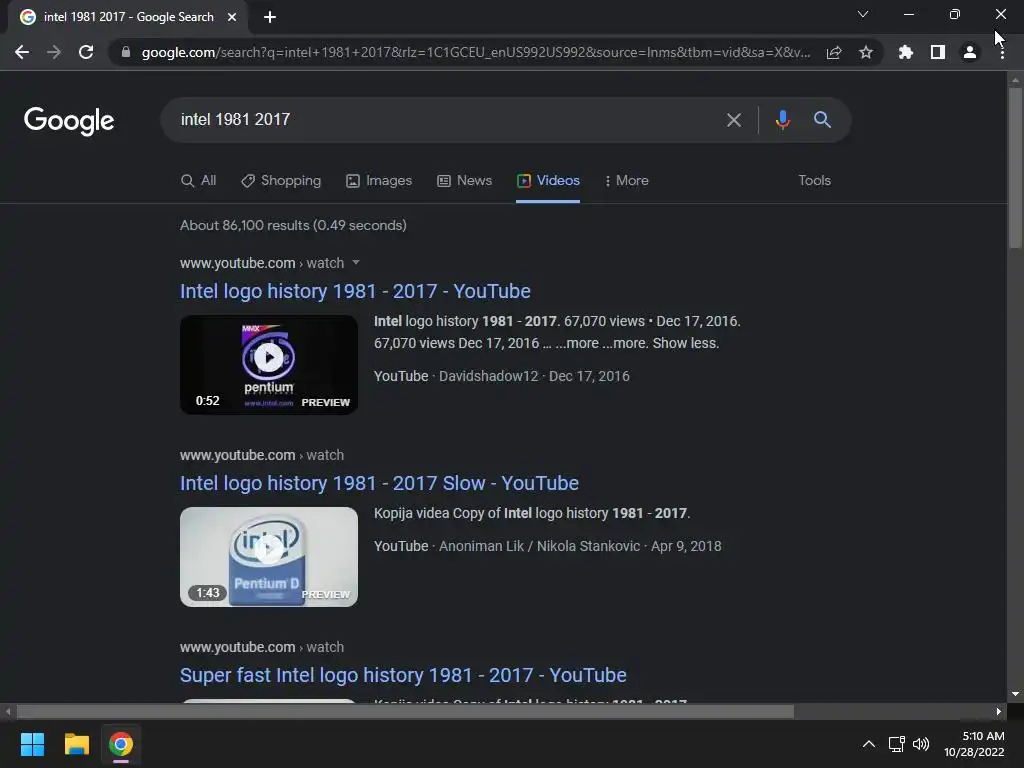Select the Videos tab

[548, 180]
